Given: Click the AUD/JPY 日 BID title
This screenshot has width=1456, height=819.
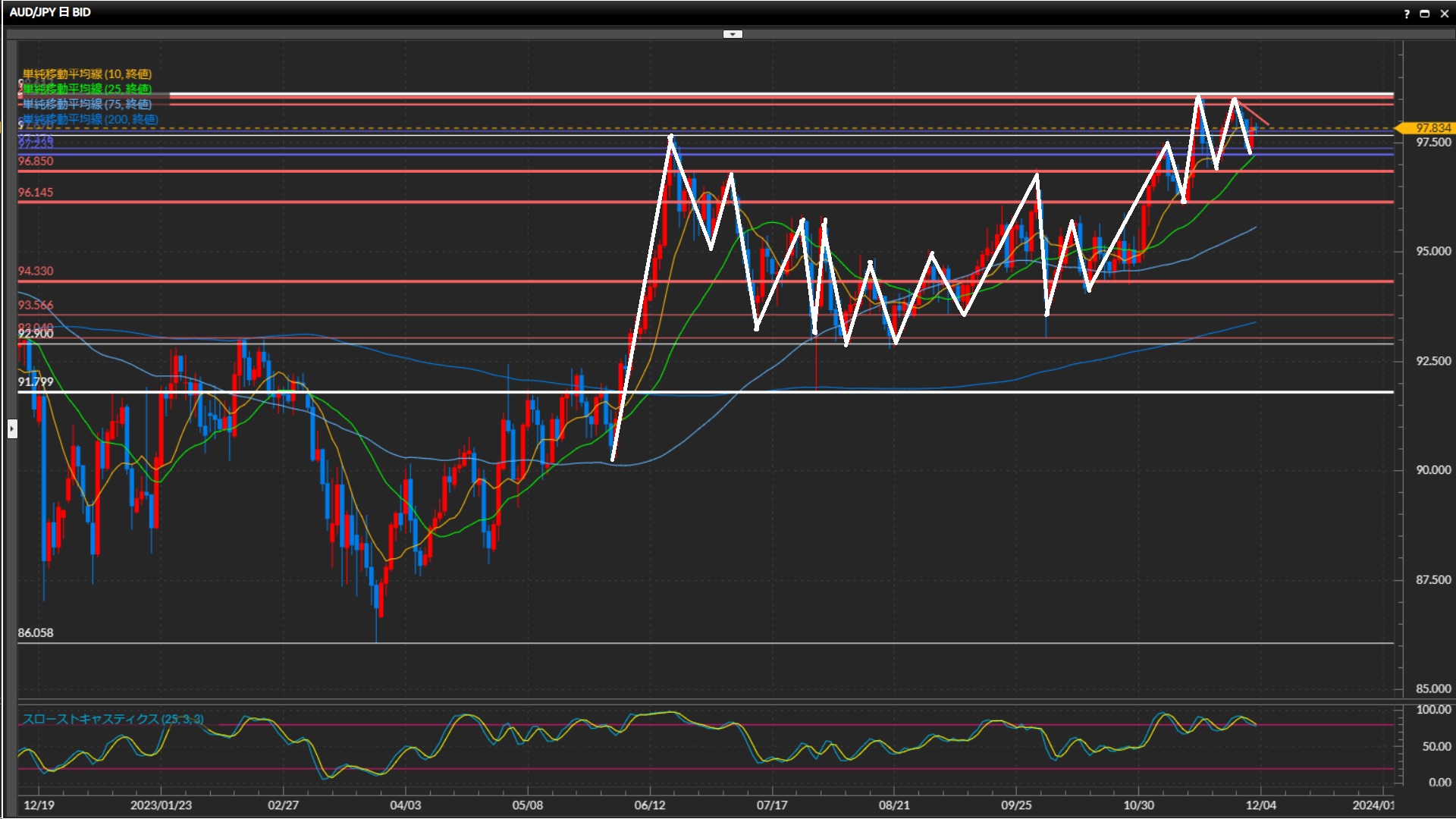Looking at the screenshot, I should point(50,12).
